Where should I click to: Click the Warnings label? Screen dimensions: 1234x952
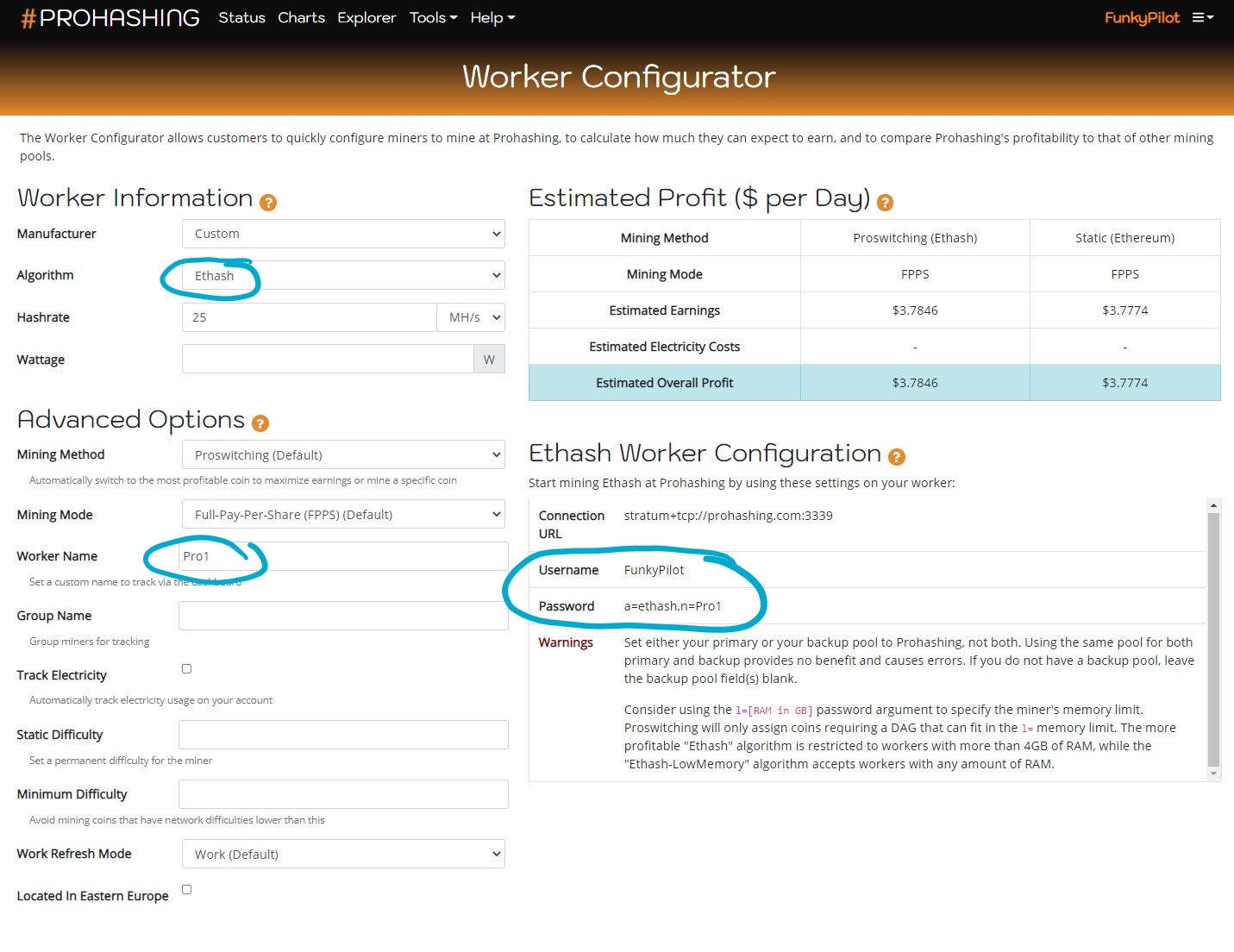[566, 642]
